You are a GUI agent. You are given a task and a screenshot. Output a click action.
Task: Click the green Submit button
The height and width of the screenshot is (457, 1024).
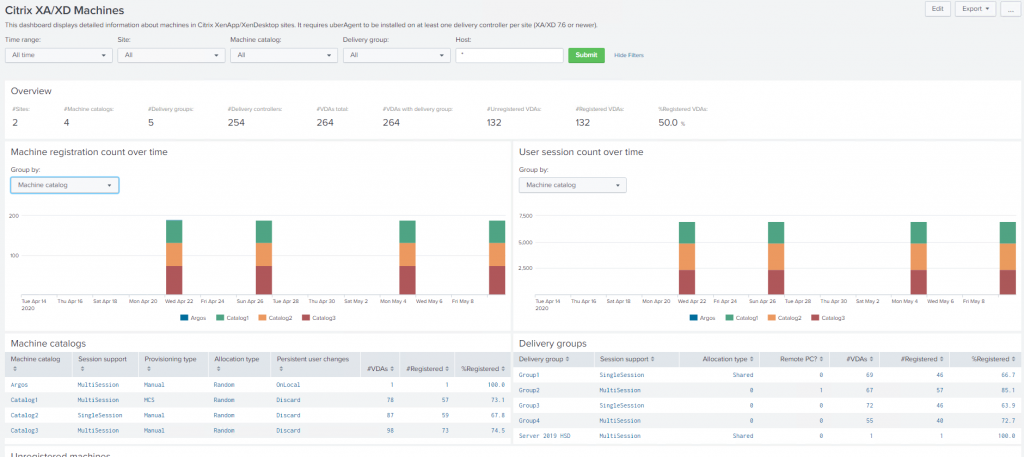point(586,55)
